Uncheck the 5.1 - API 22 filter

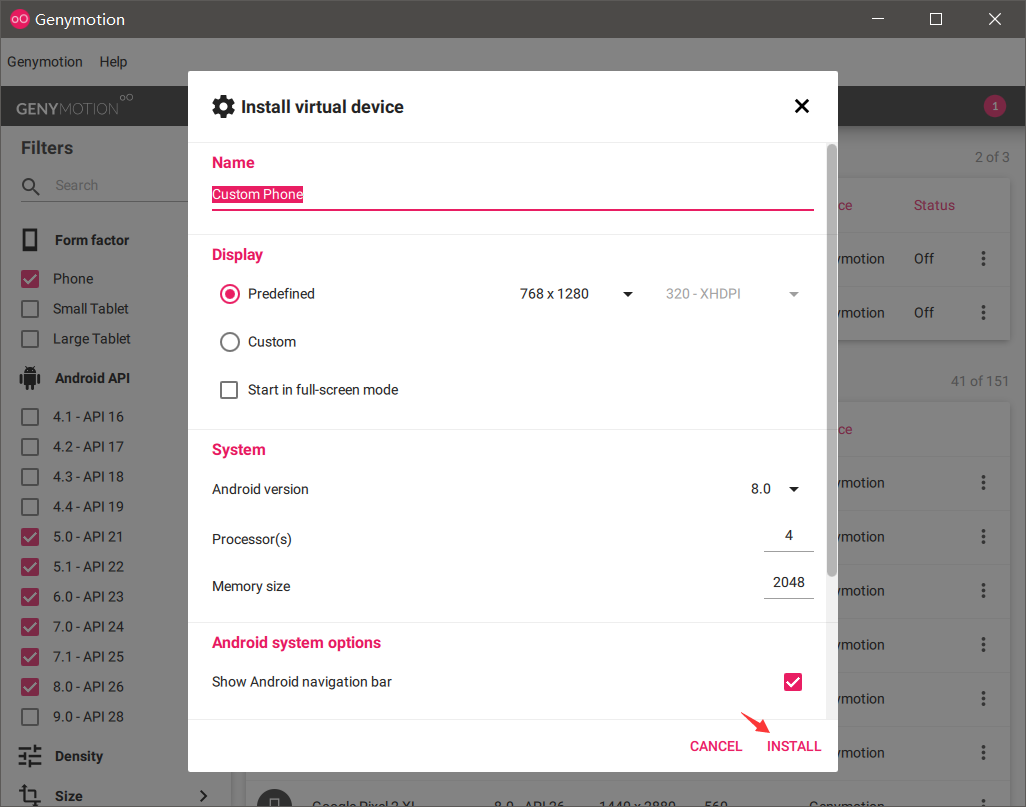click(x=30, y=567)
